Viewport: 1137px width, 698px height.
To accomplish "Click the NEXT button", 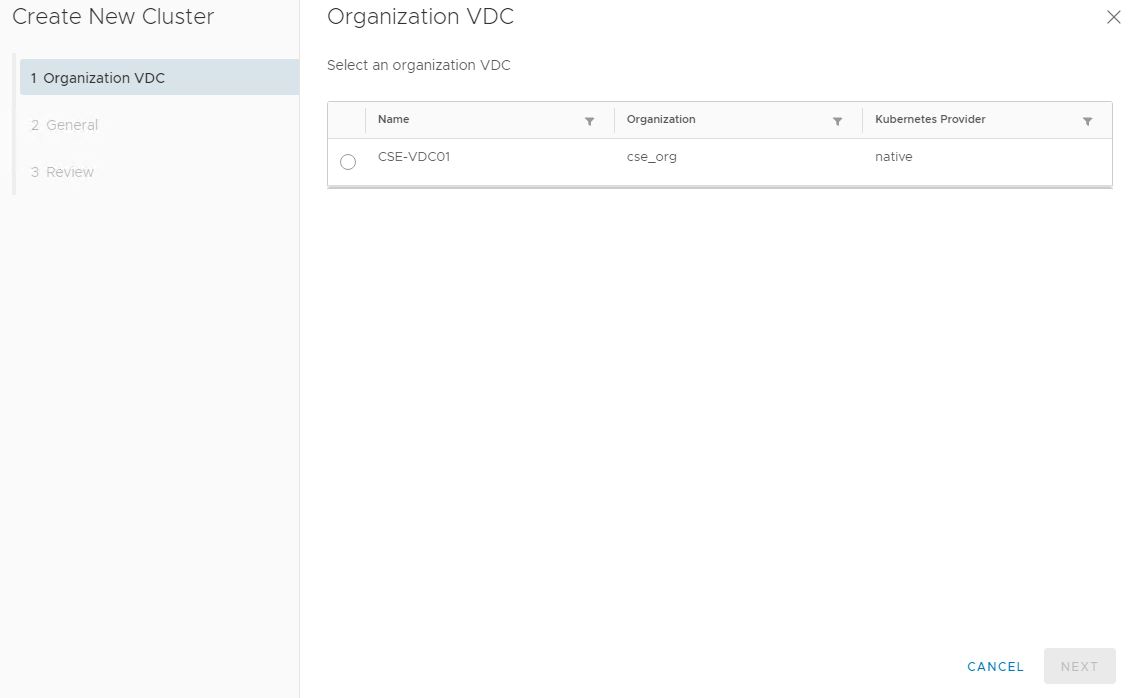I will [x=1079, y=666].
